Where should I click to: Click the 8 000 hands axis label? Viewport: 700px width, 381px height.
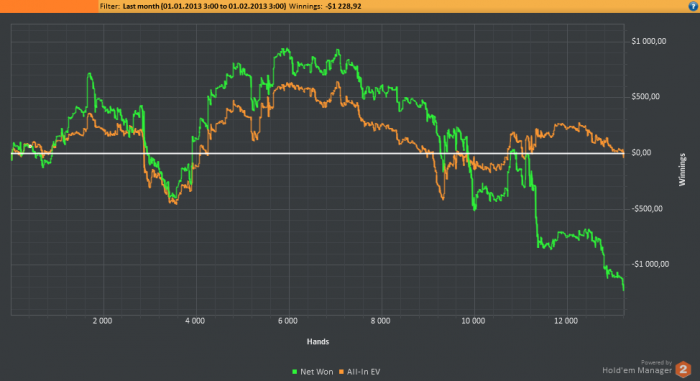(380, 321)
